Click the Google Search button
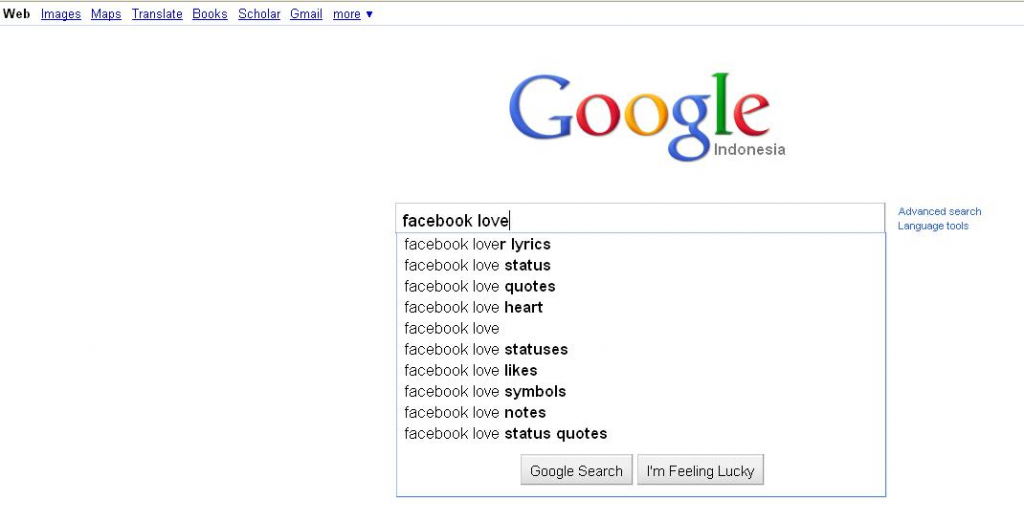1024x521 pixels. click(x=576, y=470)
